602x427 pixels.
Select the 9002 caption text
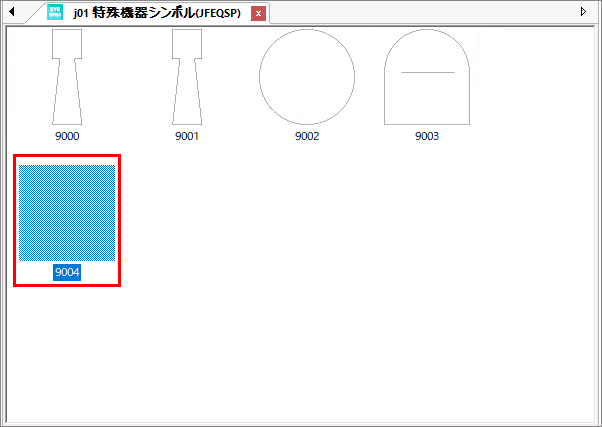tap(307, 137)
